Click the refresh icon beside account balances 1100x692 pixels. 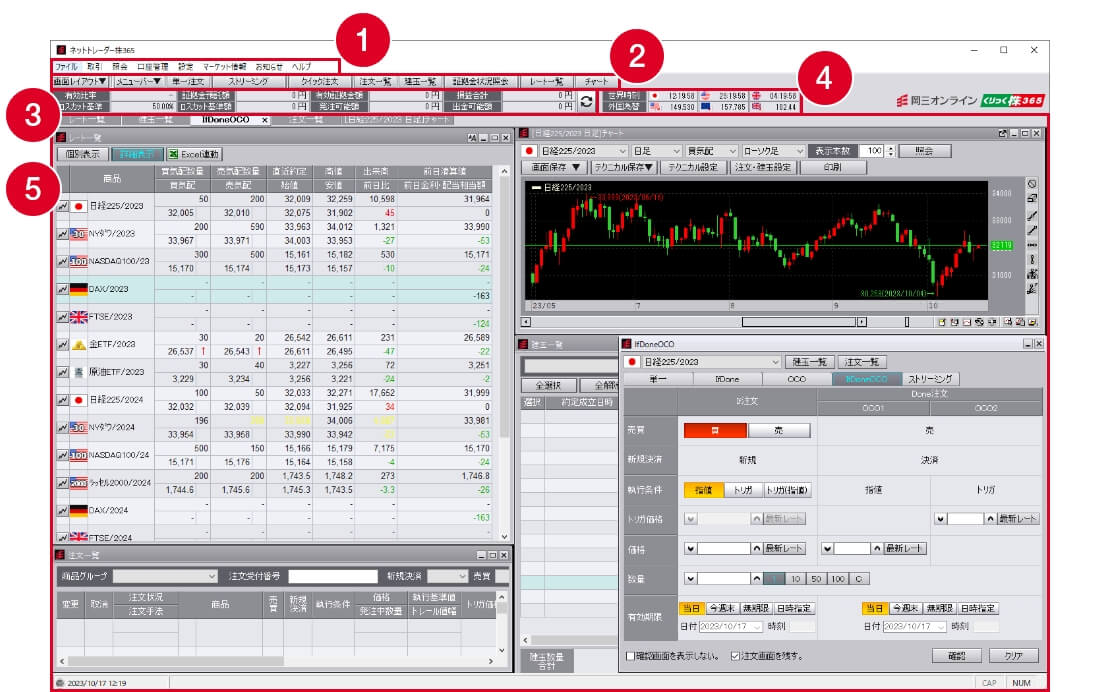pyautogui.click(x=586, y=101)
